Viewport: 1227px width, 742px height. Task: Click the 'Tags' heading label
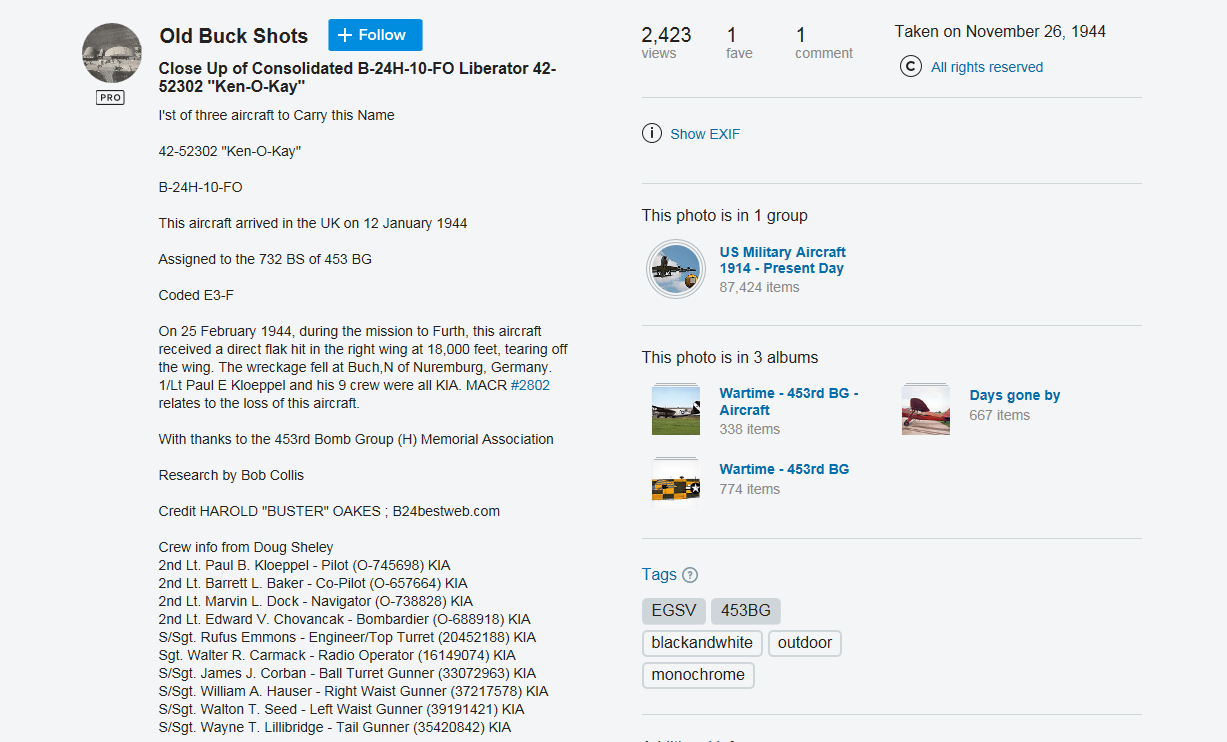[x=659, y=574]
